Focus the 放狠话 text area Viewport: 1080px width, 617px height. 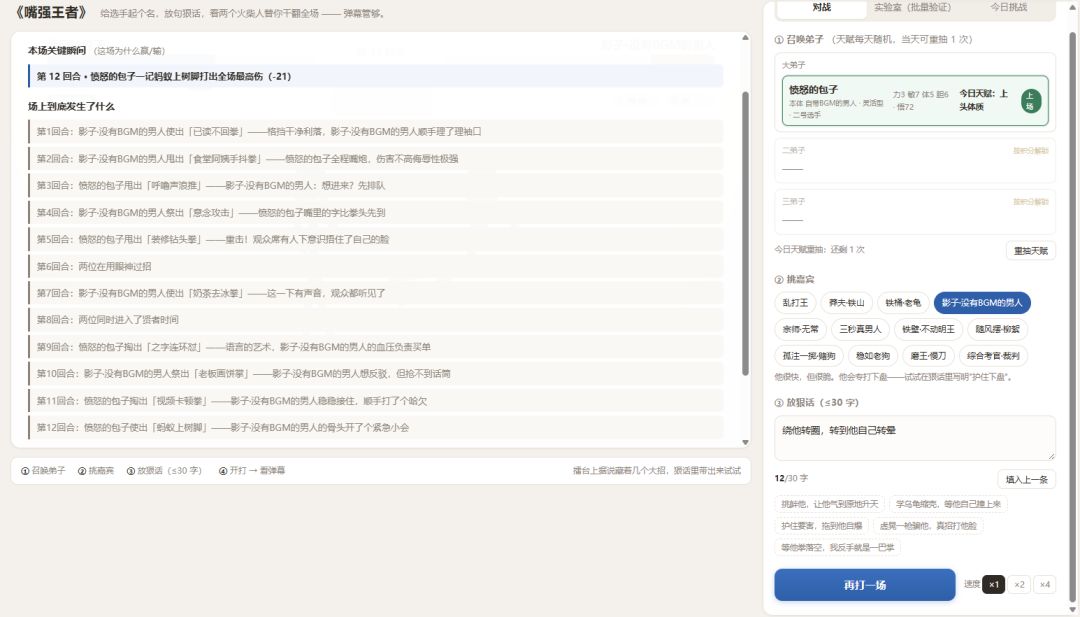click(x=915, y=438)
